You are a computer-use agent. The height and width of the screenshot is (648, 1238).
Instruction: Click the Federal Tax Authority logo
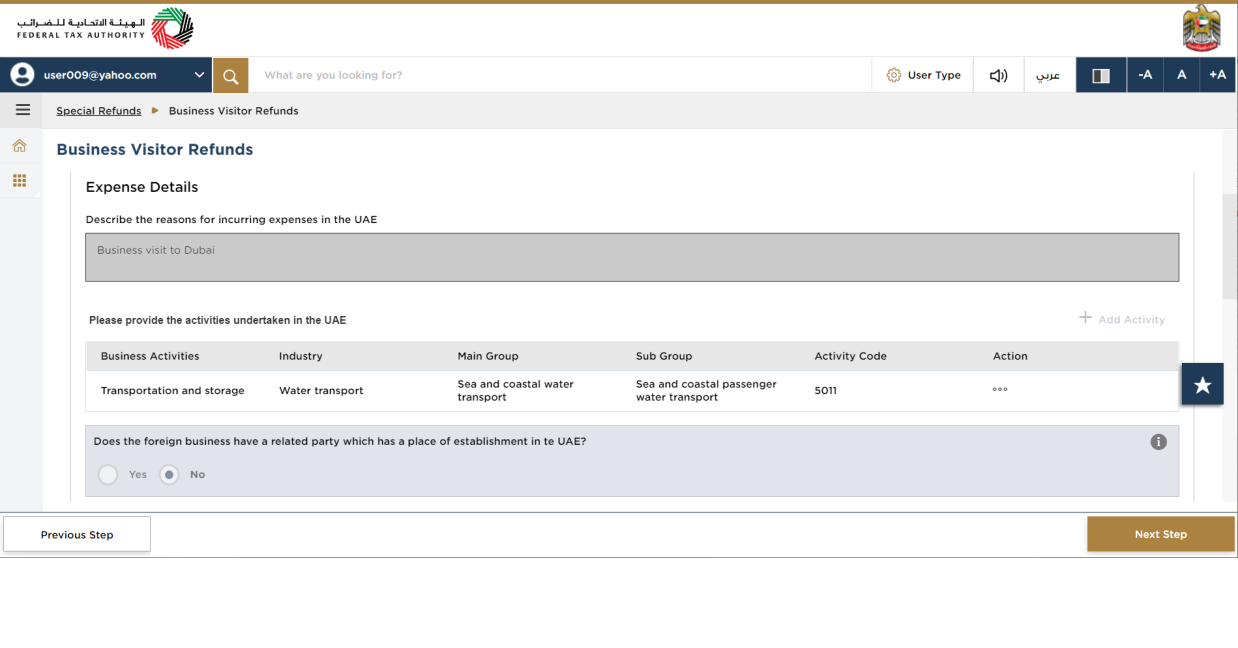click(x=105, y=28)
